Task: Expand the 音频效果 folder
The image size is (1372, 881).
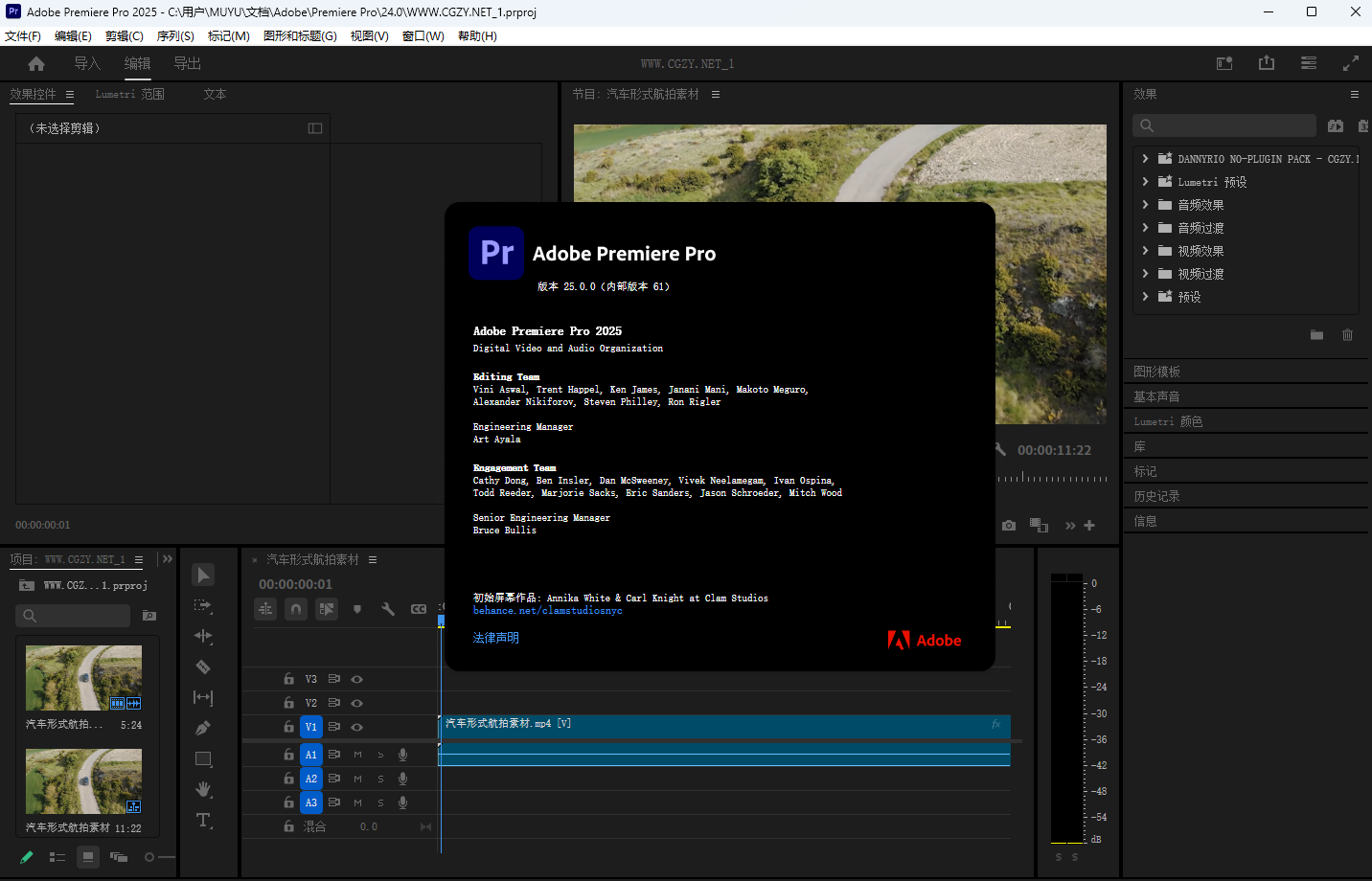Action: click(1145, 205)
